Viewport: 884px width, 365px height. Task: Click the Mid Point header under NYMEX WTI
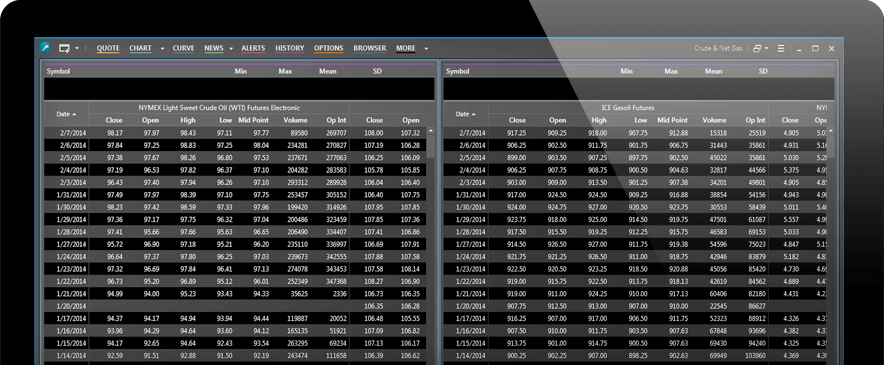pyautogui.click(x=253, y=120)
